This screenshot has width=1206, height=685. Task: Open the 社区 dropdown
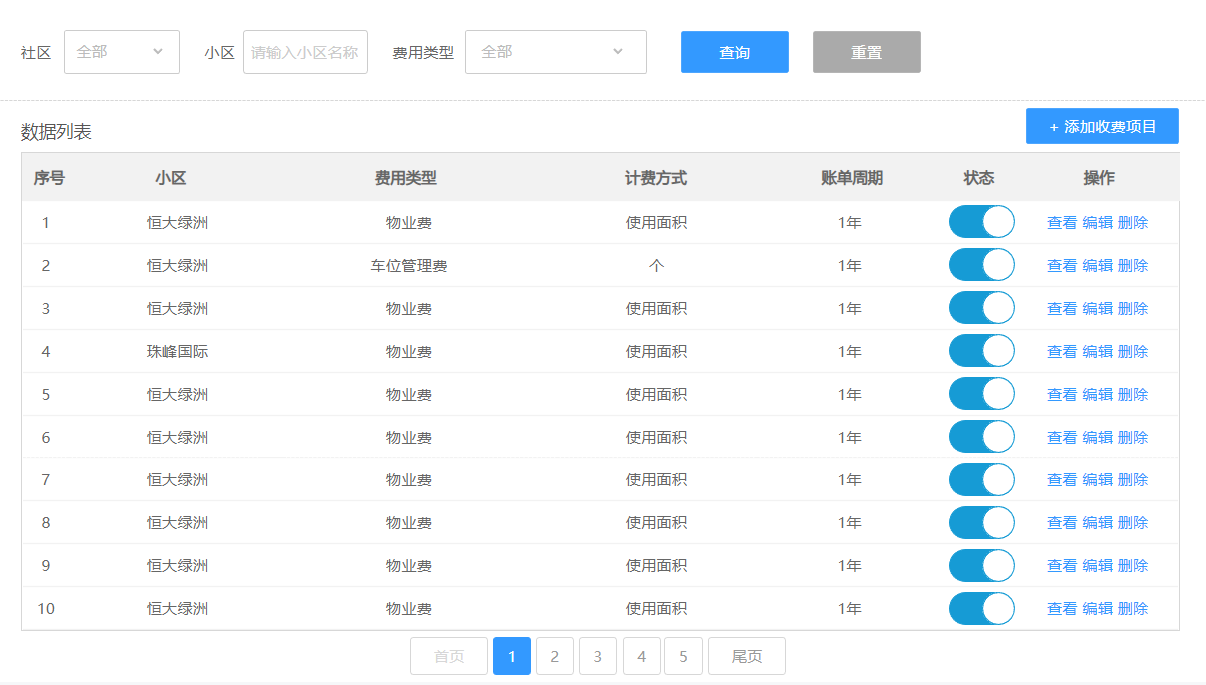(x=121, y=52)
